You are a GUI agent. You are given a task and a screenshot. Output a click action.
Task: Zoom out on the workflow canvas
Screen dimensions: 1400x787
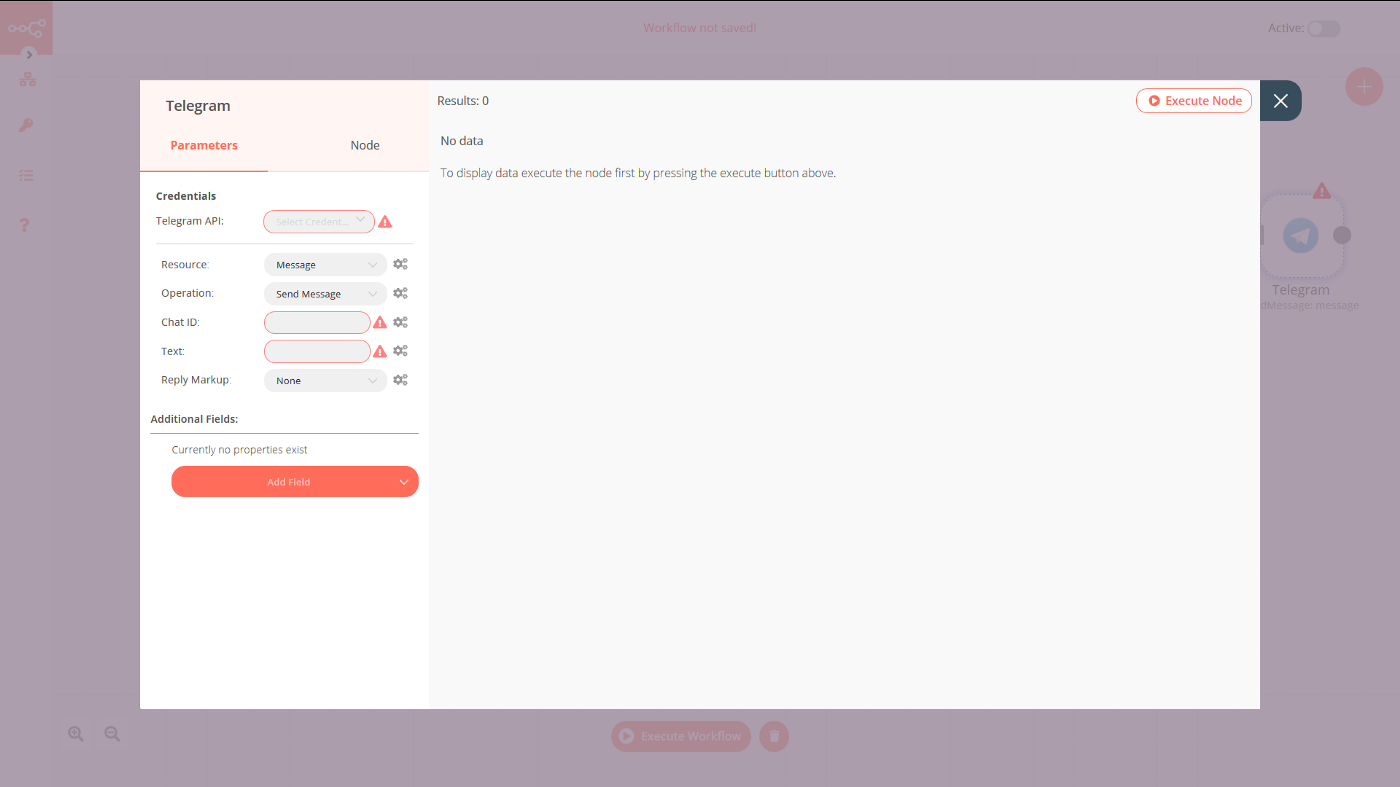(112, 734)
